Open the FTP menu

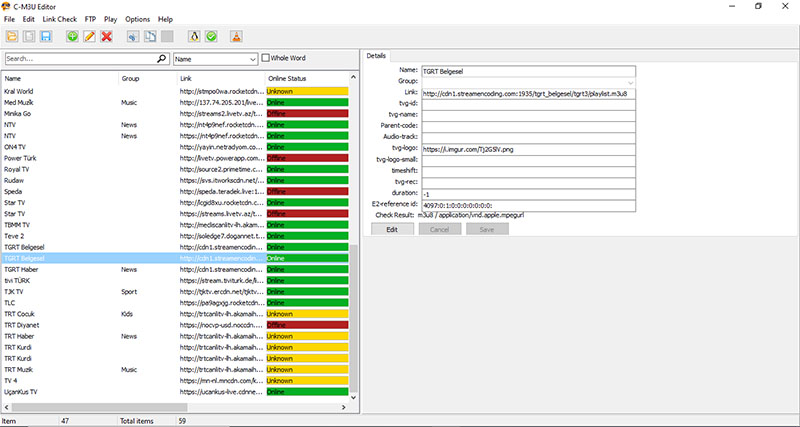90,19
